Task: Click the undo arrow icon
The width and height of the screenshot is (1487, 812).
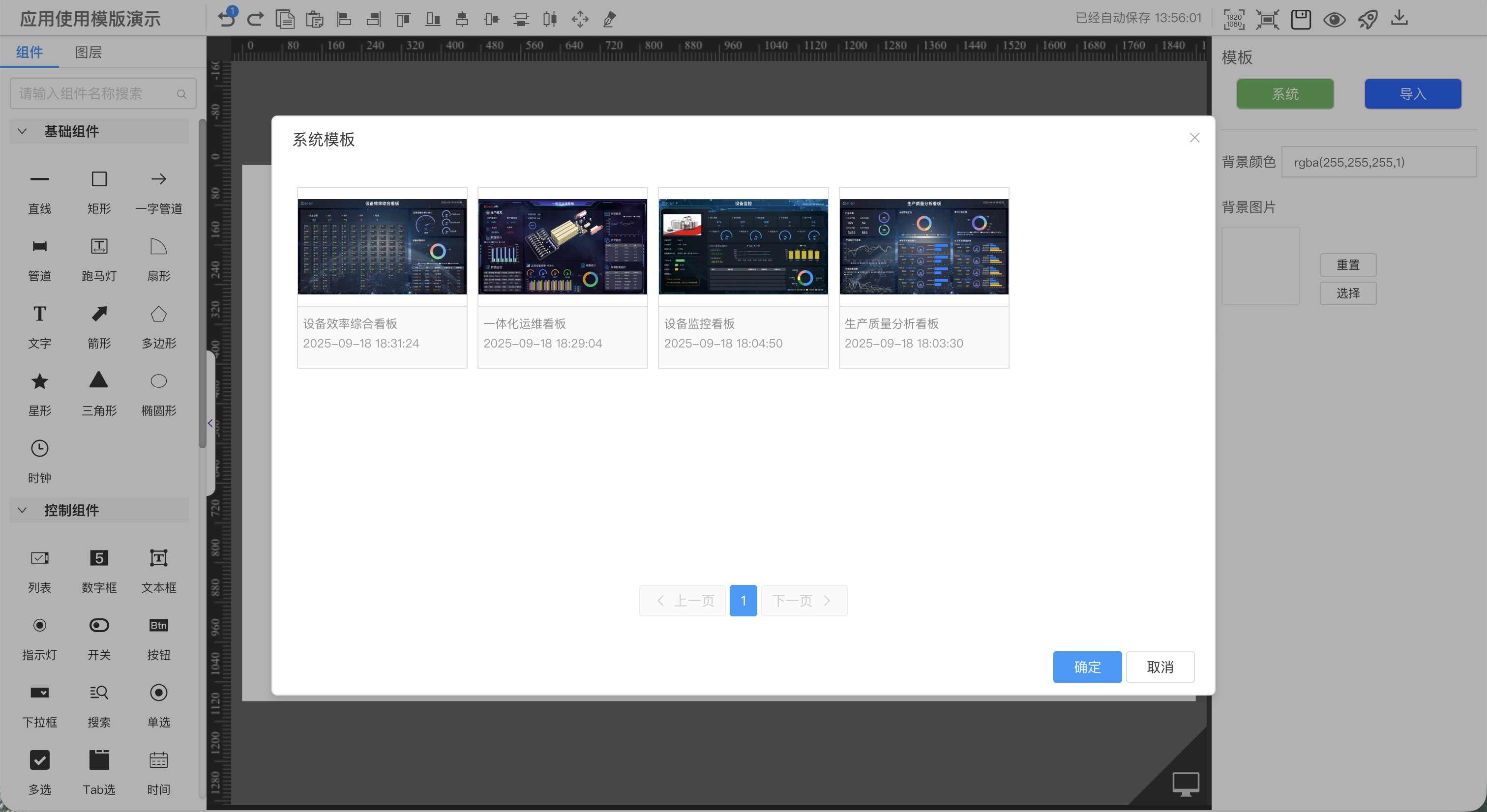Action: [x=226, y=19]
